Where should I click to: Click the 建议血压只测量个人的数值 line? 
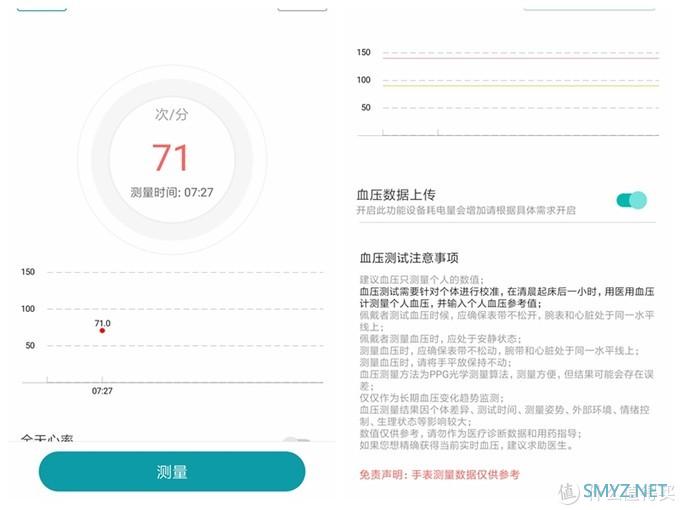422,279
